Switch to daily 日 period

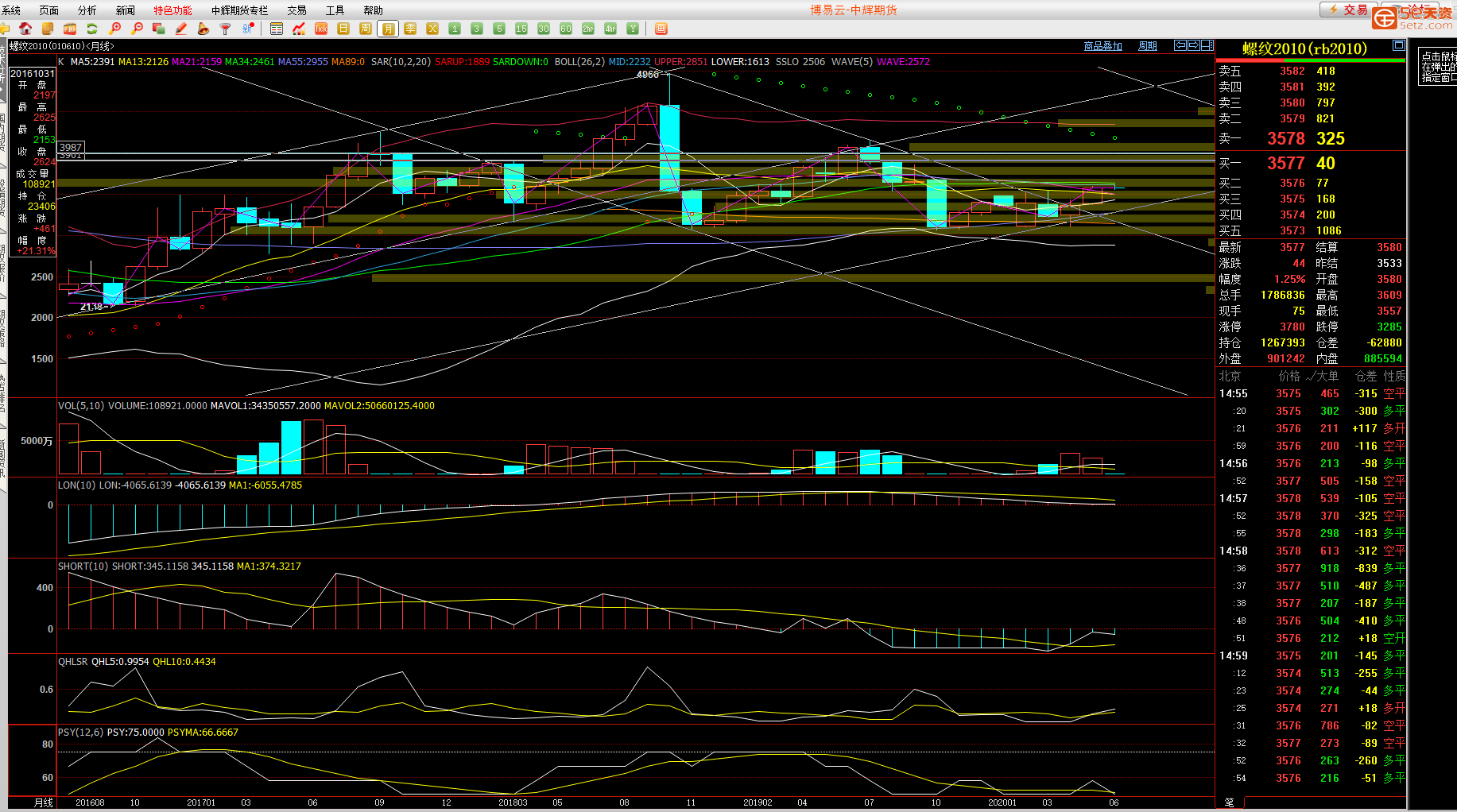[x=343, y=29]
